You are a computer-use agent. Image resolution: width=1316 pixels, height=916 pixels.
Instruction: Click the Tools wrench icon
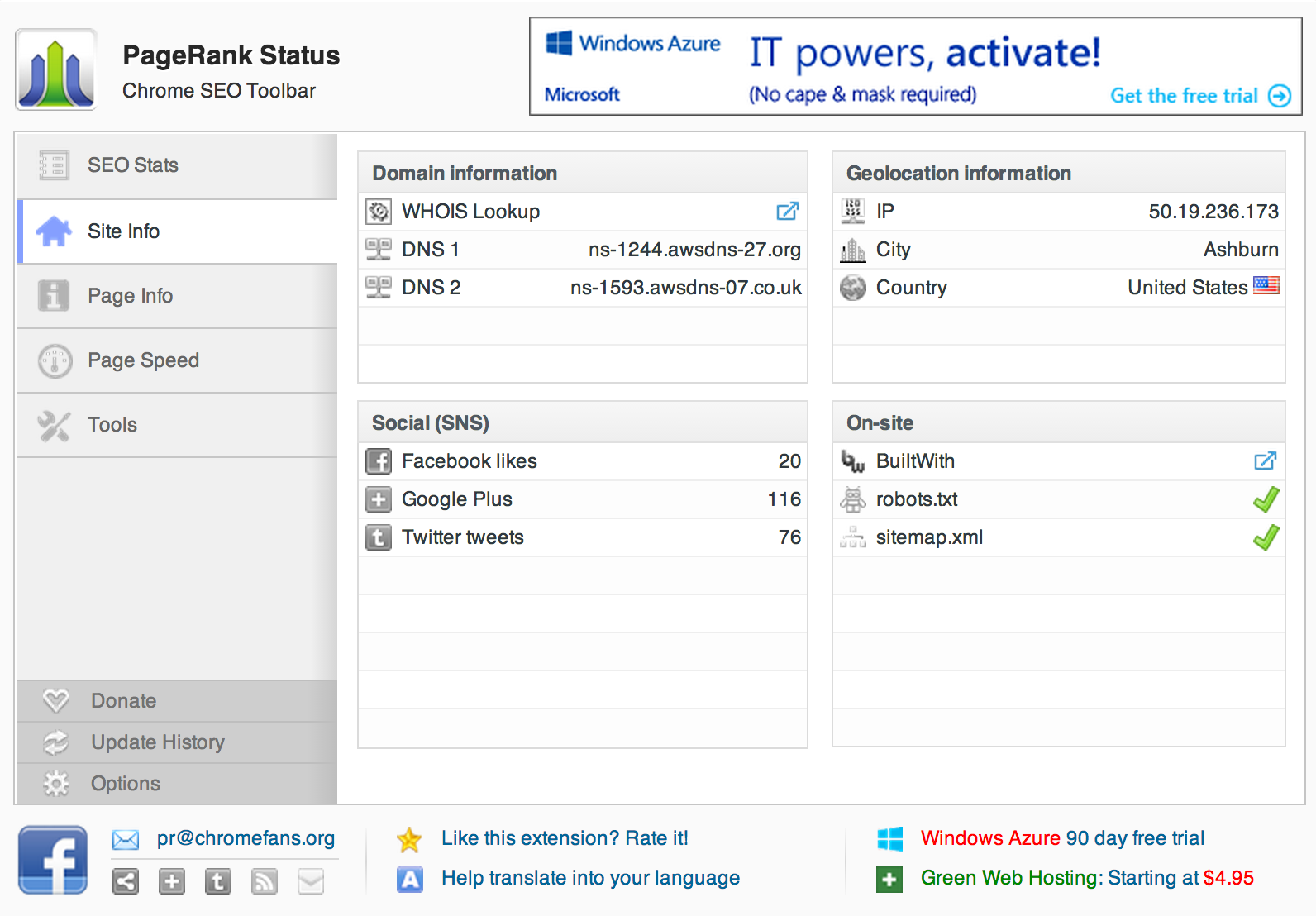[54, 425]
